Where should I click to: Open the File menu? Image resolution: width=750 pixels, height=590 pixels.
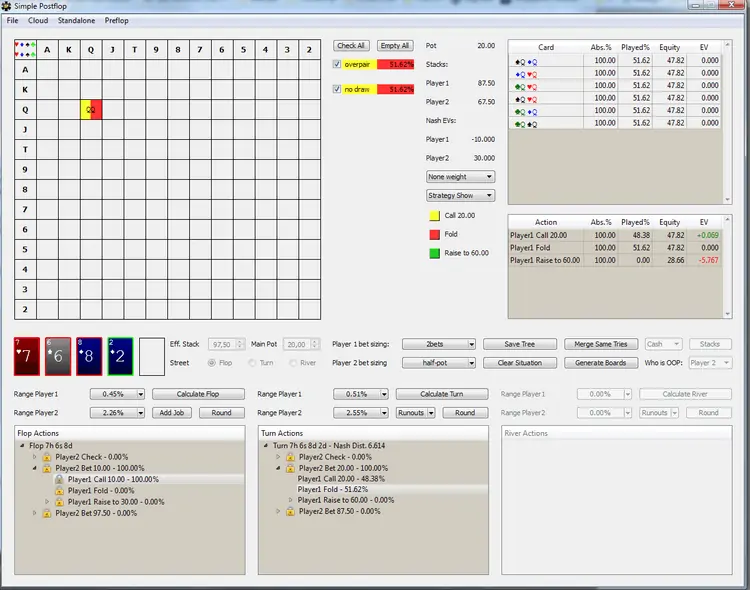12,21
